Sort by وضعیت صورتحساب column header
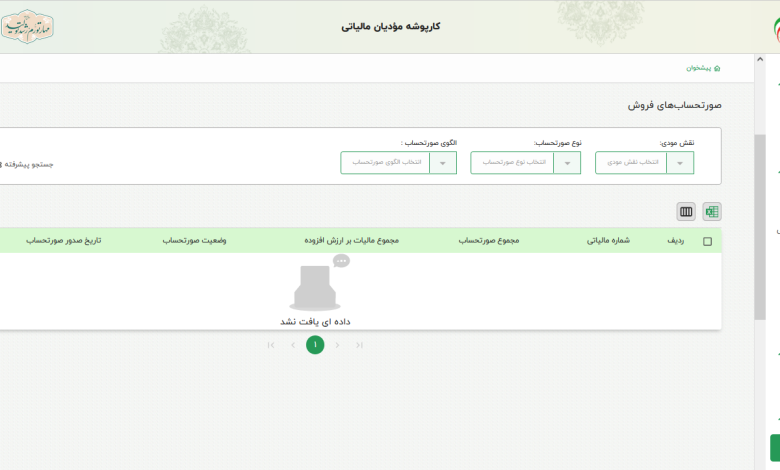 [x=194, y=241]
